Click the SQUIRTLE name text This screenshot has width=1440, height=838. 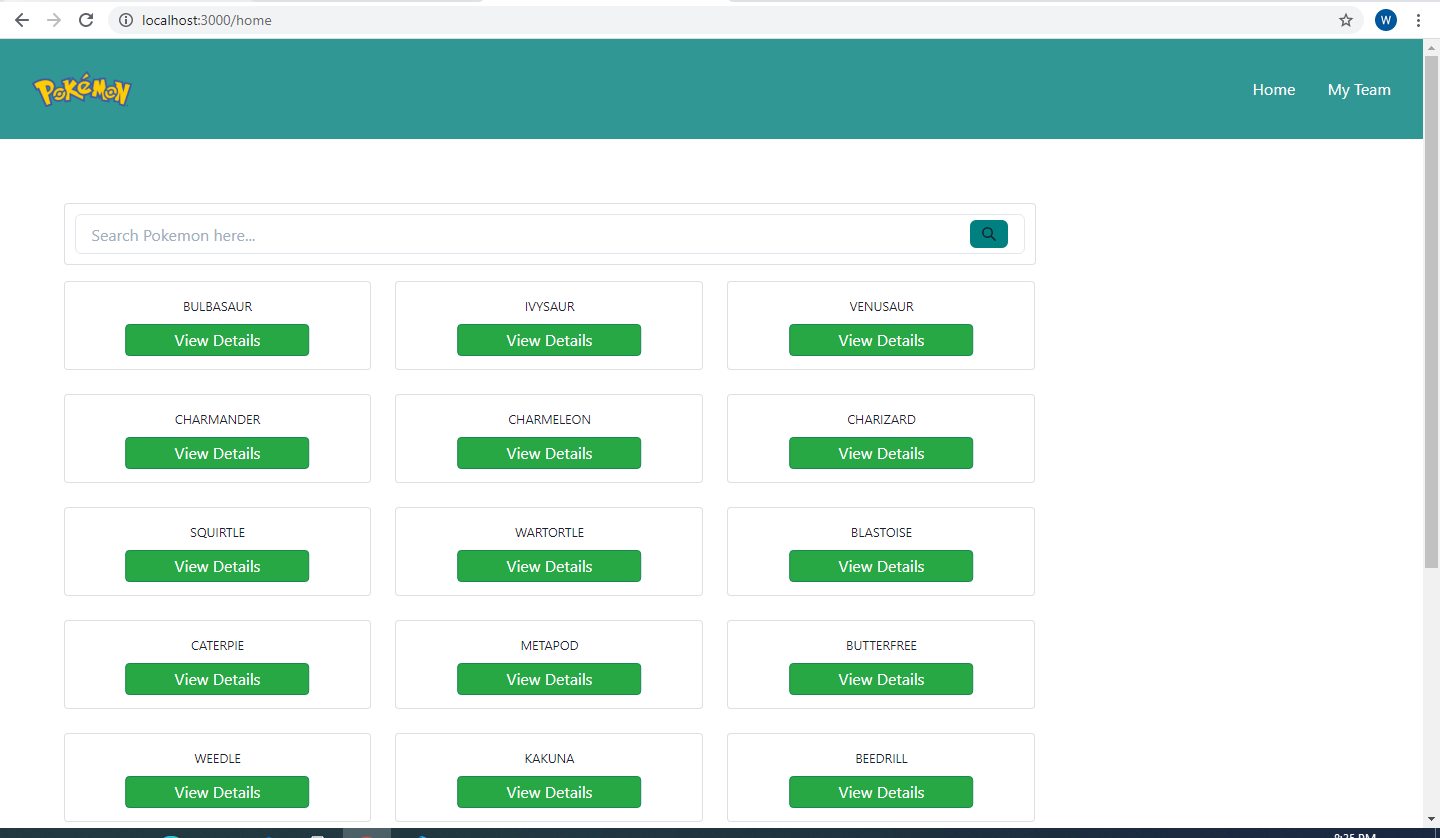(x=217, y=533)
